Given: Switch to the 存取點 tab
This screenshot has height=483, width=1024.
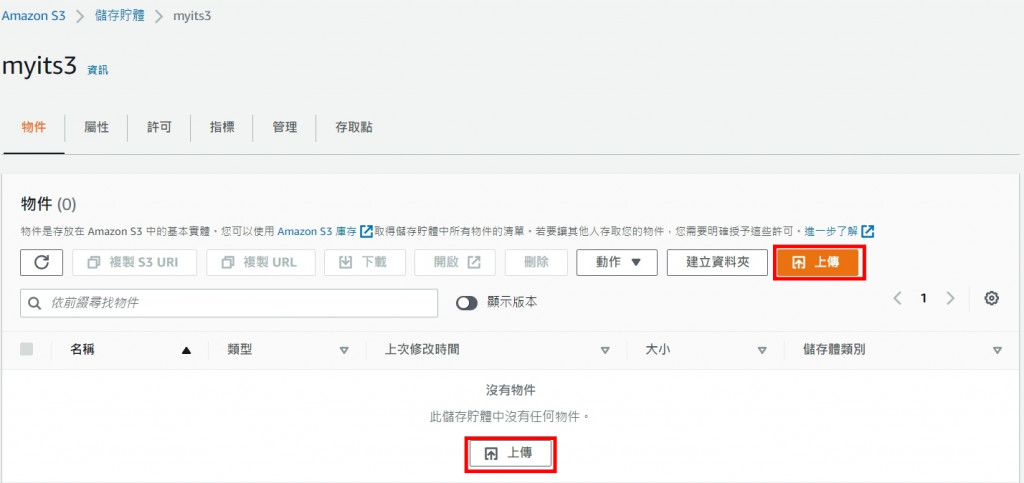Looking at the screenshot, I should (354, 128).
